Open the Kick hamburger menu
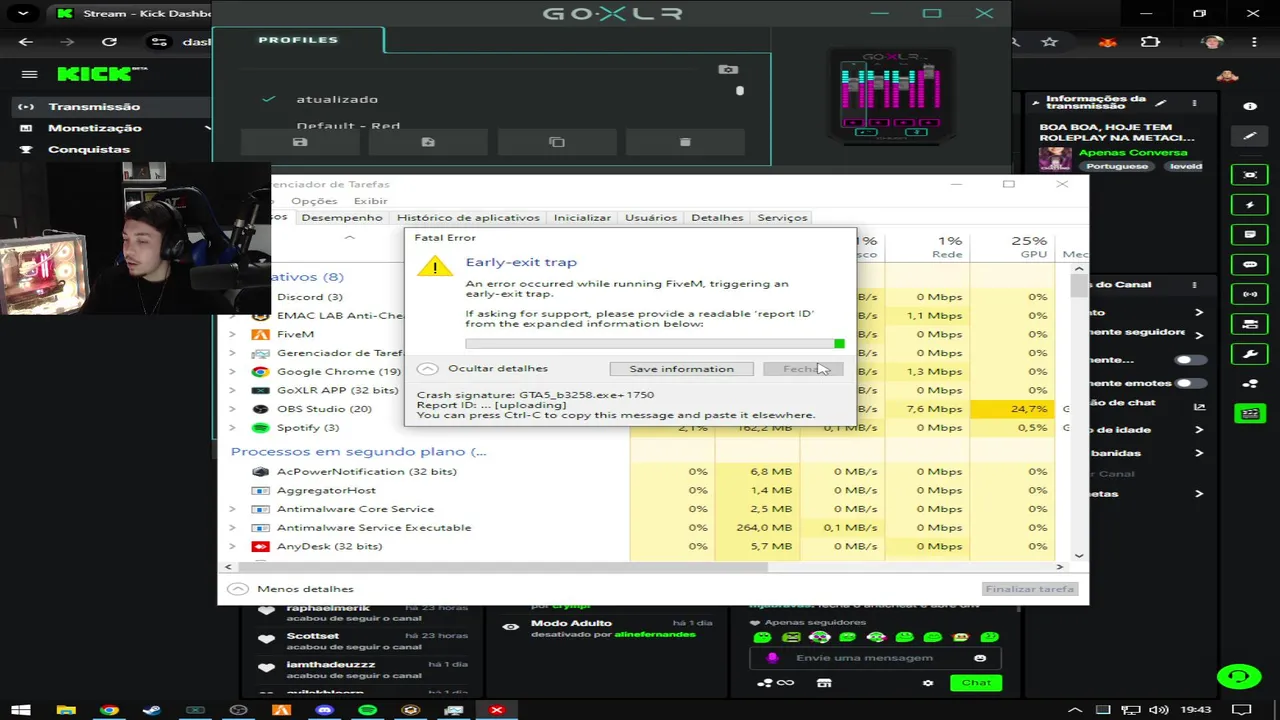1280x720 pixels. [x=29, y=74]
